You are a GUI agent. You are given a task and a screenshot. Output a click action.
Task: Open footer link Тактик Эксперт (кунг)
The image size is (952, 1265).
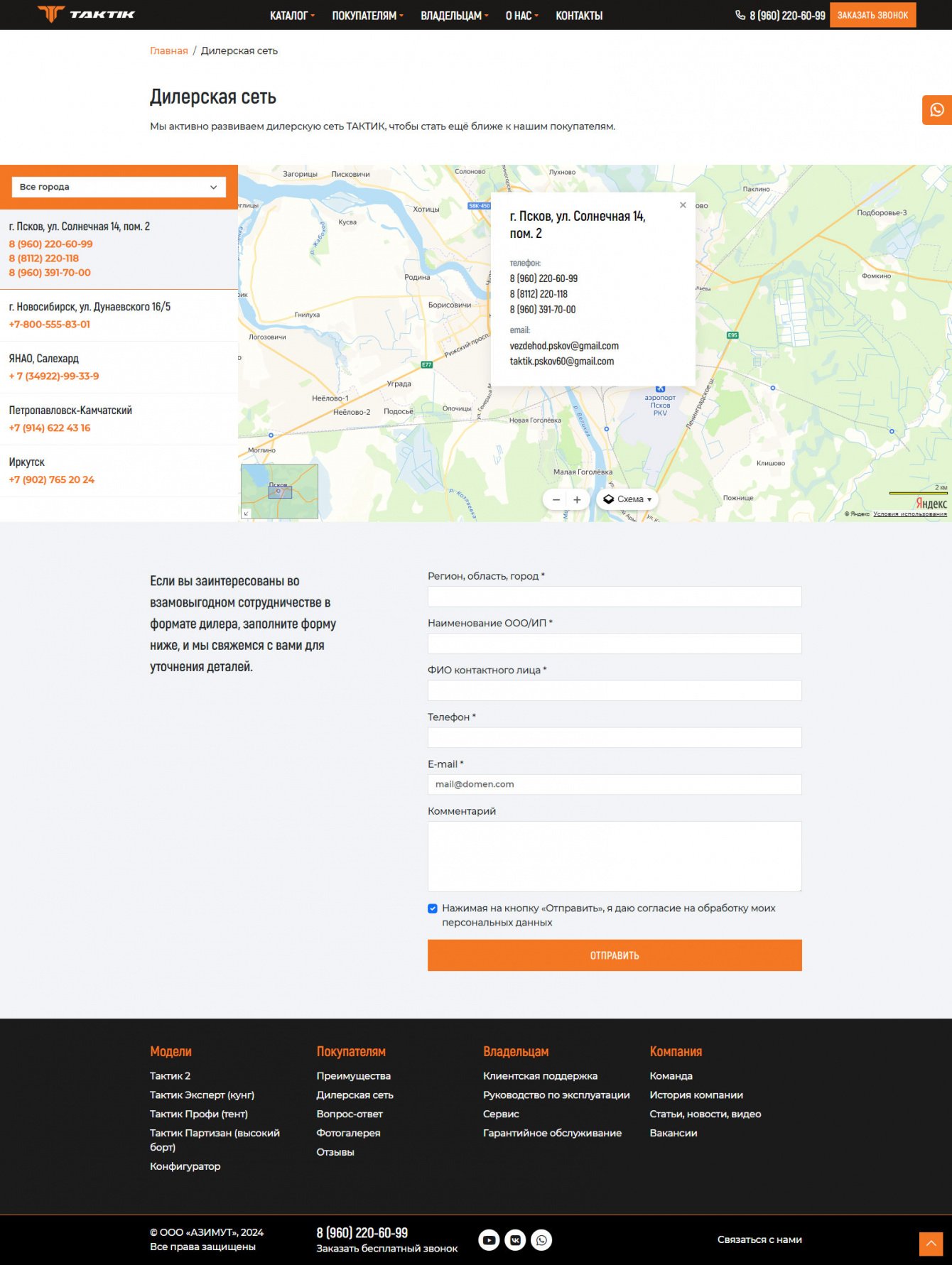202,1095
